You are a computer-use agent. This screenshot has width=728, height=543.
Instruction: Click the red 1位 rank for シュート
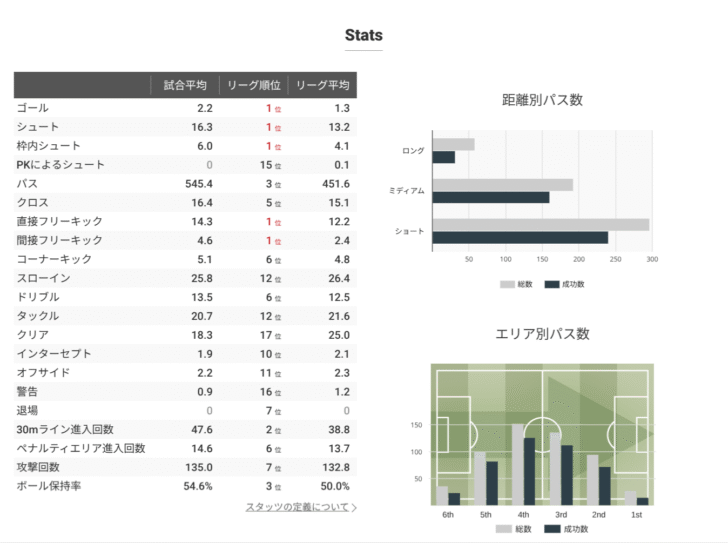(x=273, y=127)
